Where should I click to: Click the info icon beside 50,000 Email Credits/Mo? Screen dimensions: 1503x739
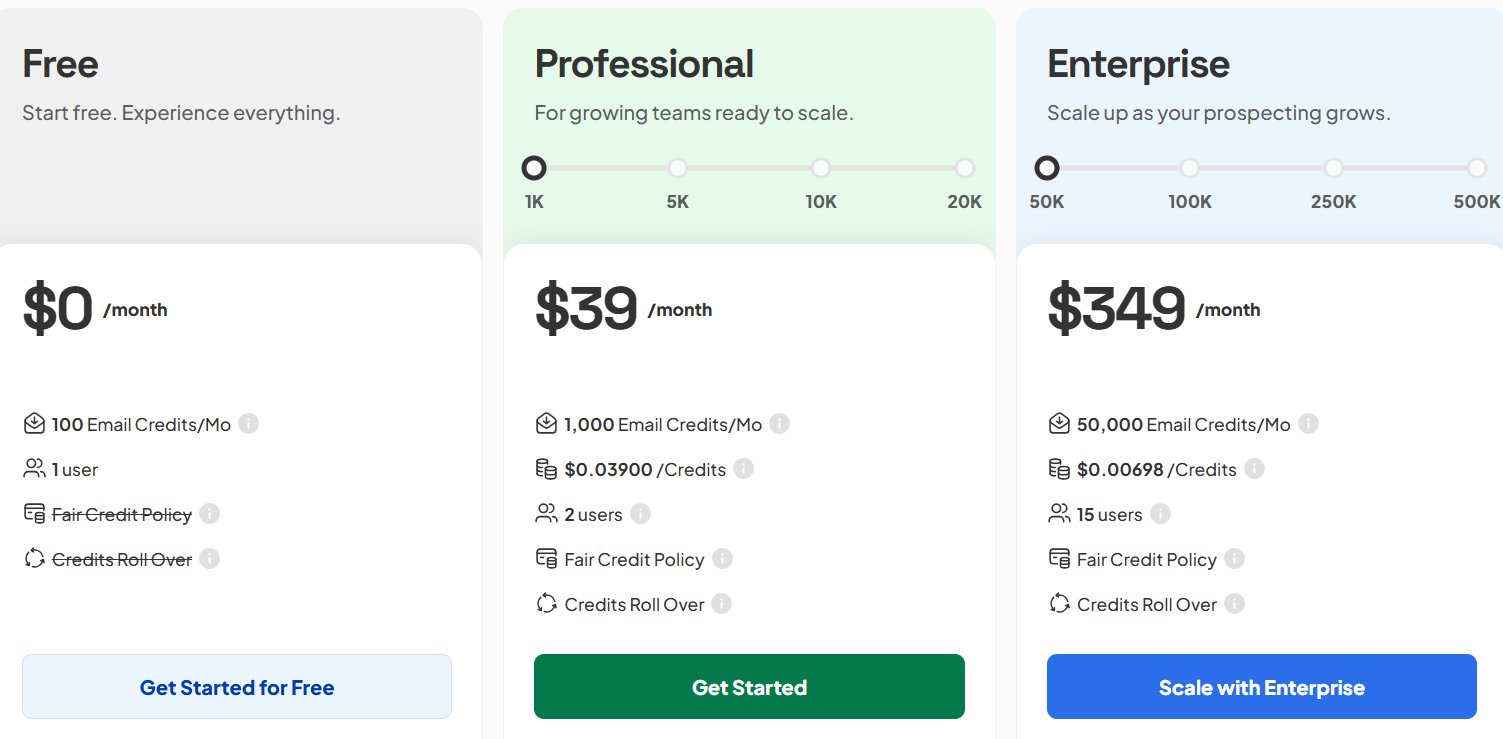coord(1308,424)
